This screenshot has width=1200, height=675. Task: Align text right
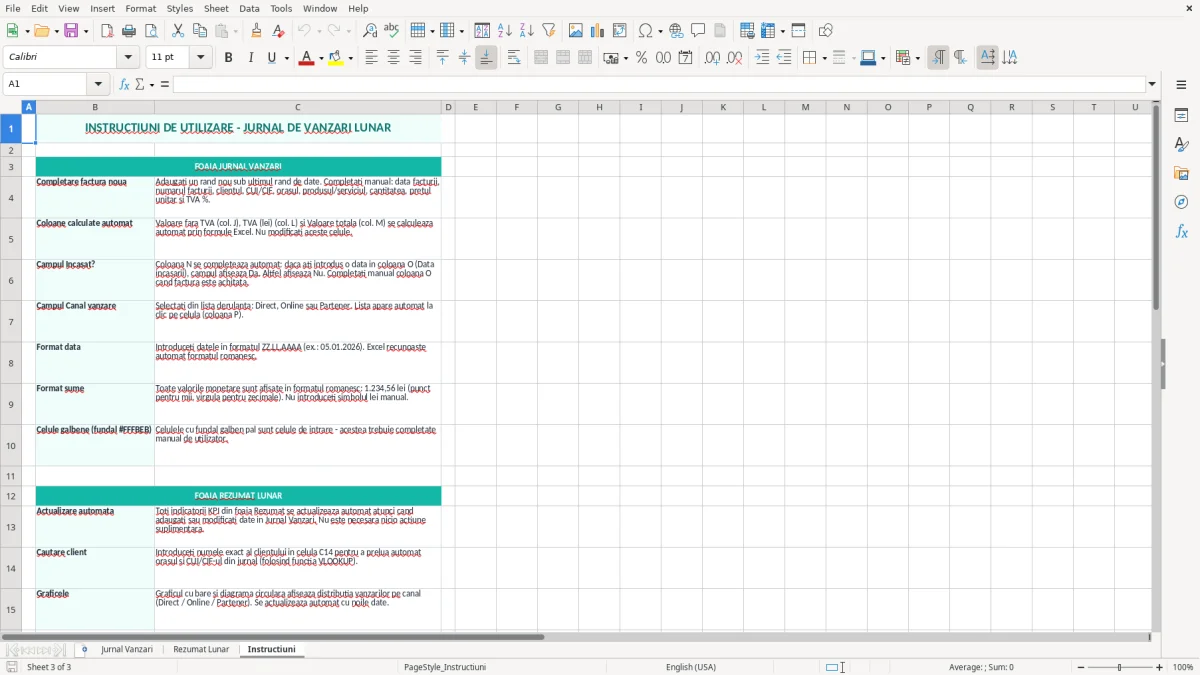click(x=415, y=58)
